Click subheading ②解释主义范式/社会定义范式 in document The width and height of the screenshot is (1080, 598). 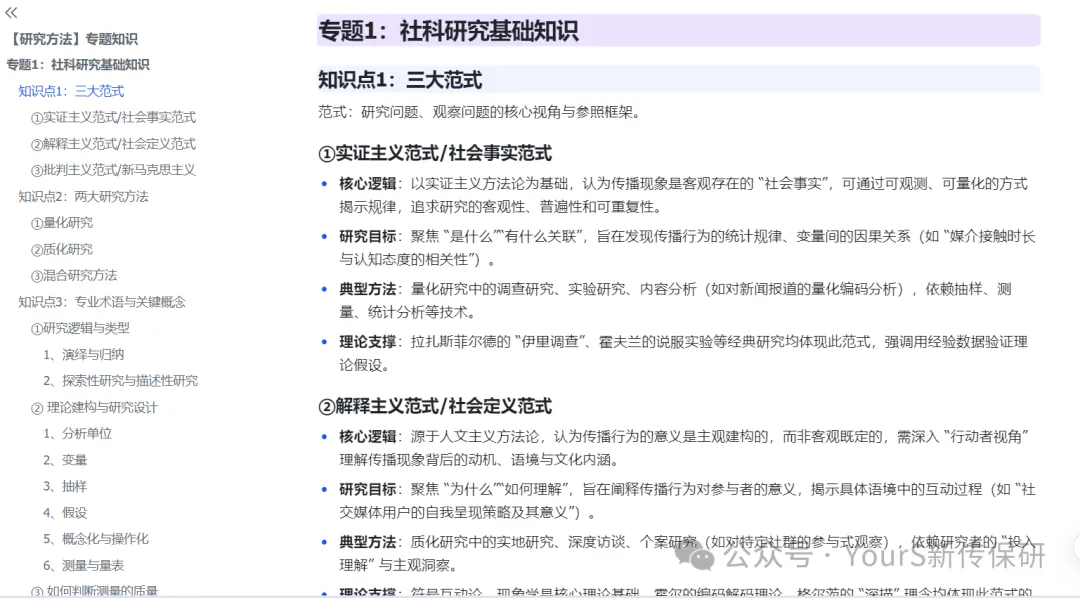click(x=435, y=406)
